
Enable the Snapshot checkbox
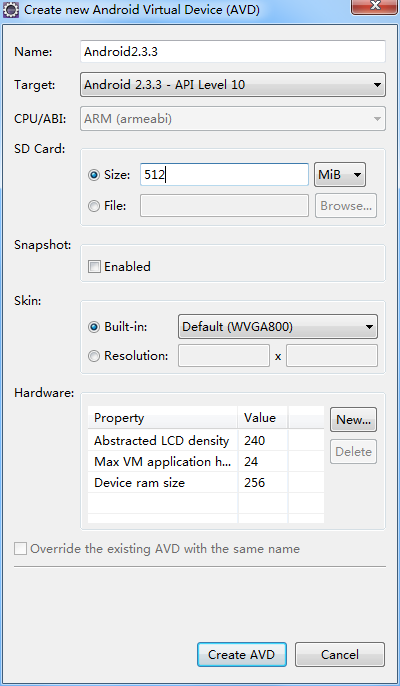pos(94,266)
